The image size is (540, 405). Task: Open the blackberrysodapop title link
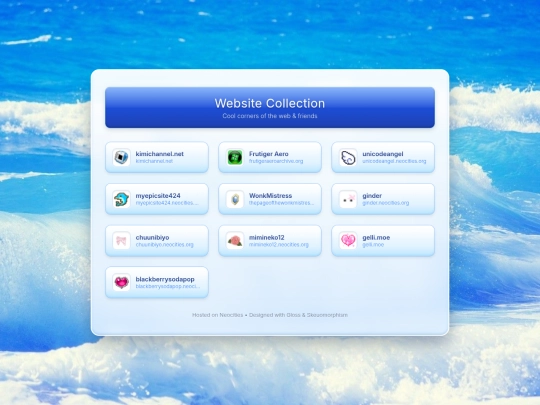(165, 279)
